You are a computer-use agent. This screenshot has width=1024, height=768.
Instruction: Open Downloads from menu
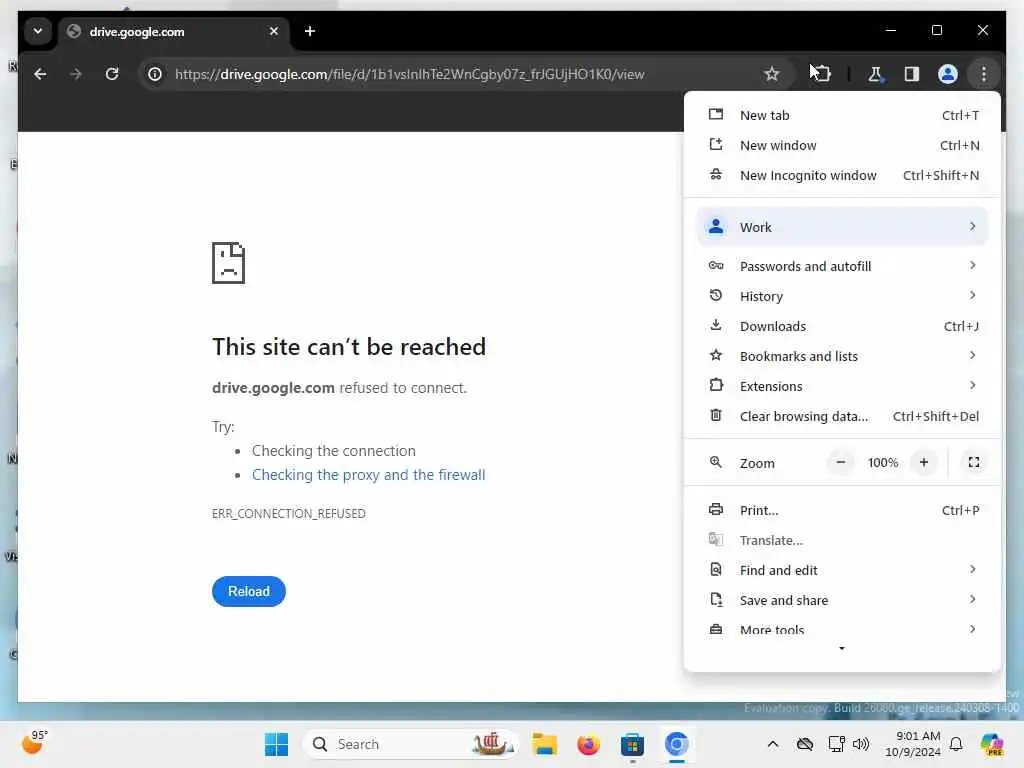click(842, 327)
